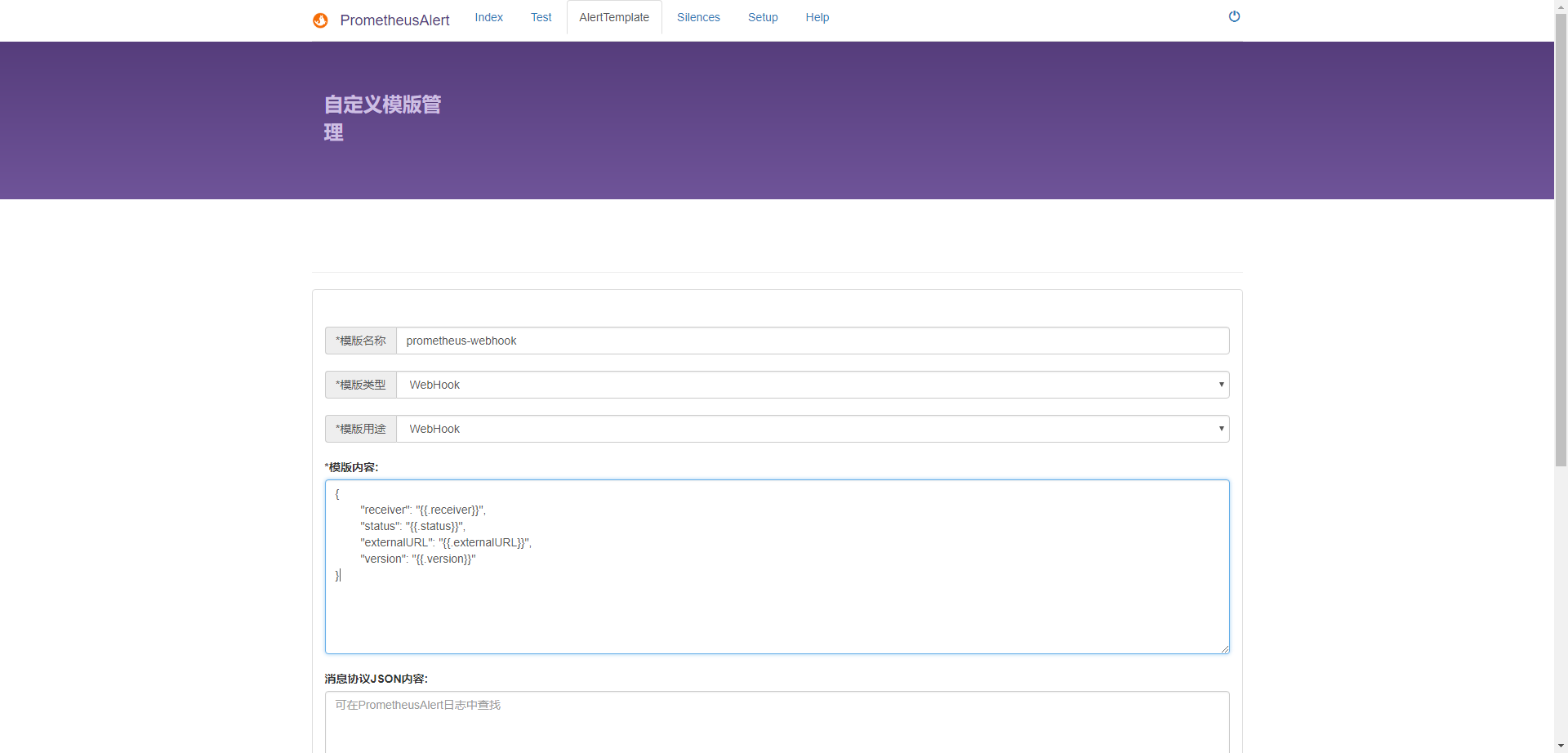The width and height of the screenshot is (1568, 753).
Task: Expand the 模版类型 WebHook dropdown
Action: point(813,385)
